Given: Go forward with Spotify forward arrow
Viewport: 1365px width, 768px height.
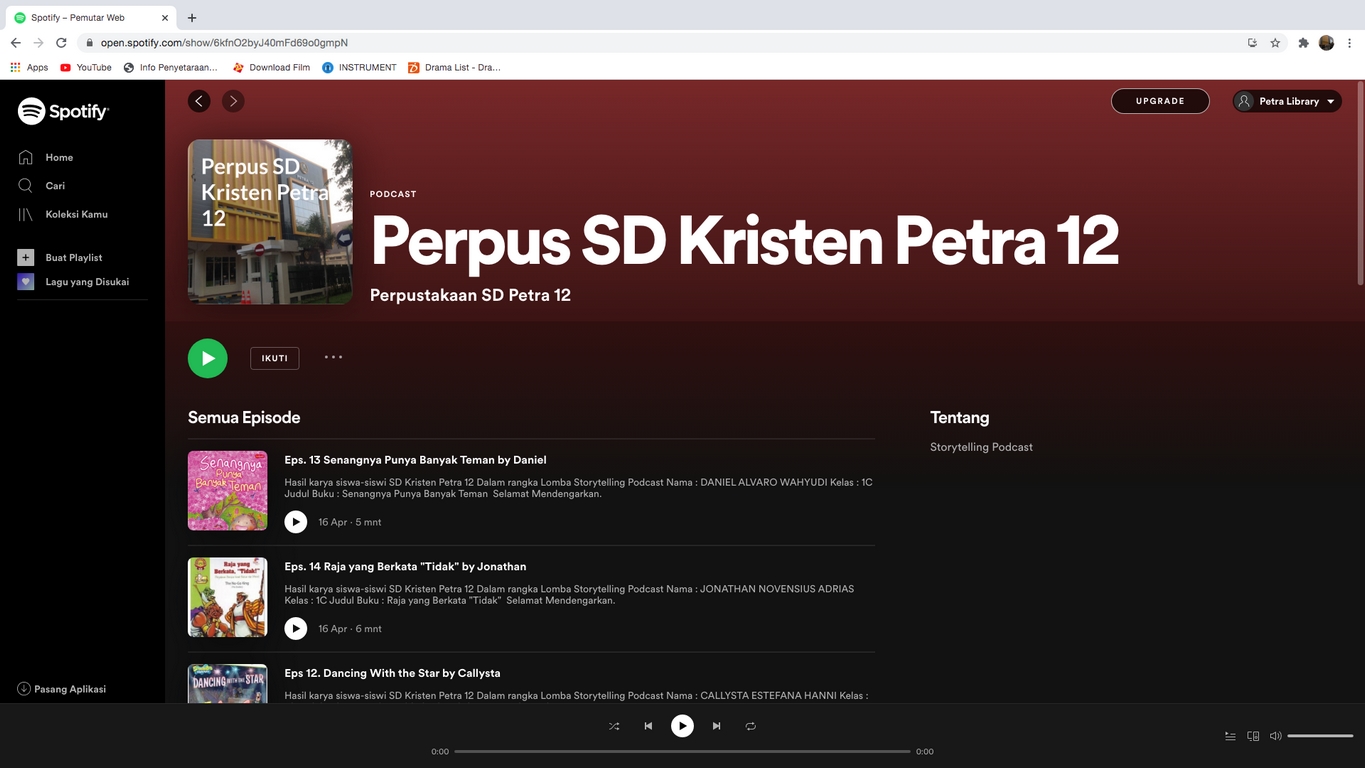Looking at the screenshot, I should [x=233, y=101].
